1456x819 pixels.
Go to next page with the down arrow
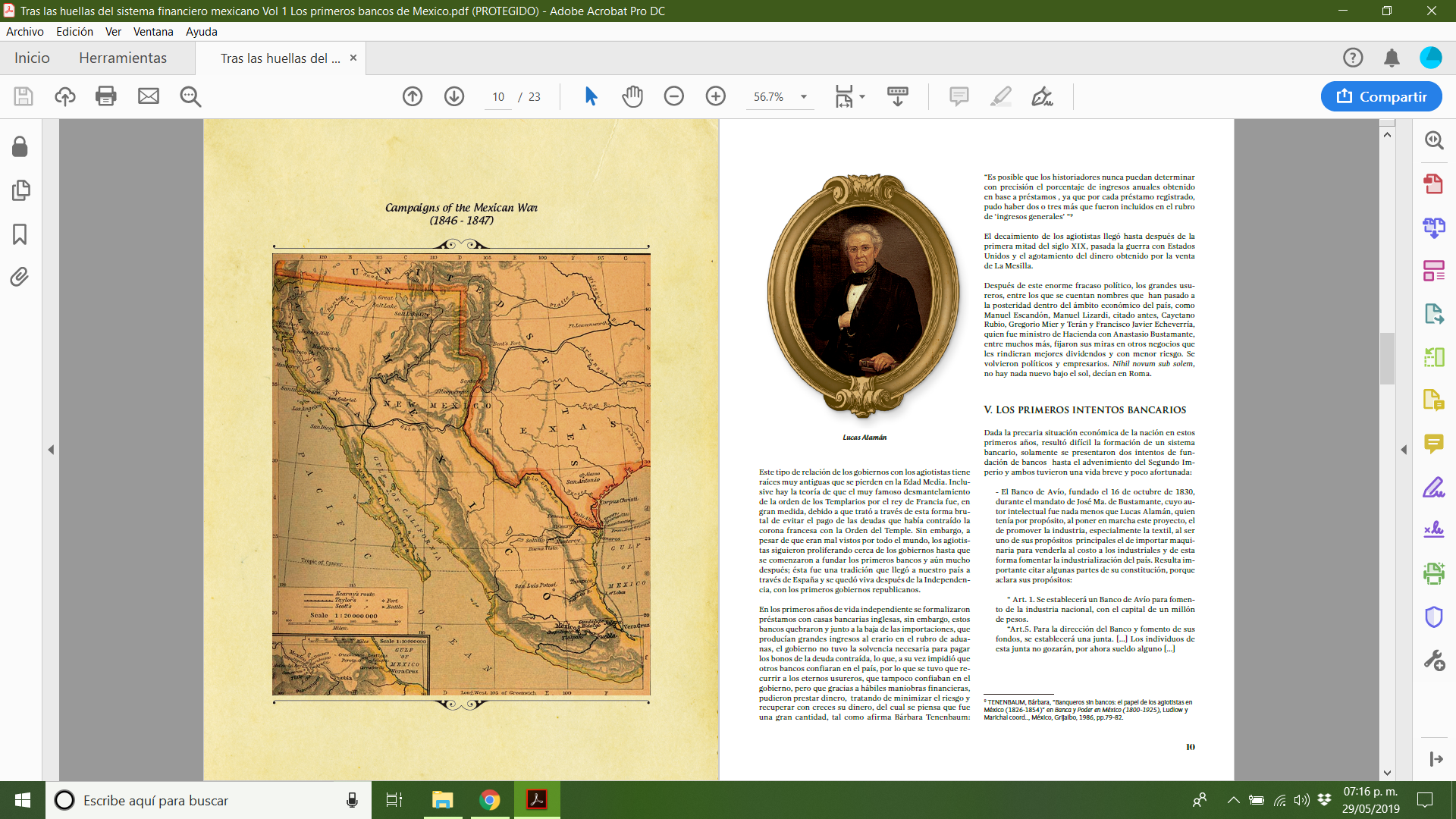point(454,96)
